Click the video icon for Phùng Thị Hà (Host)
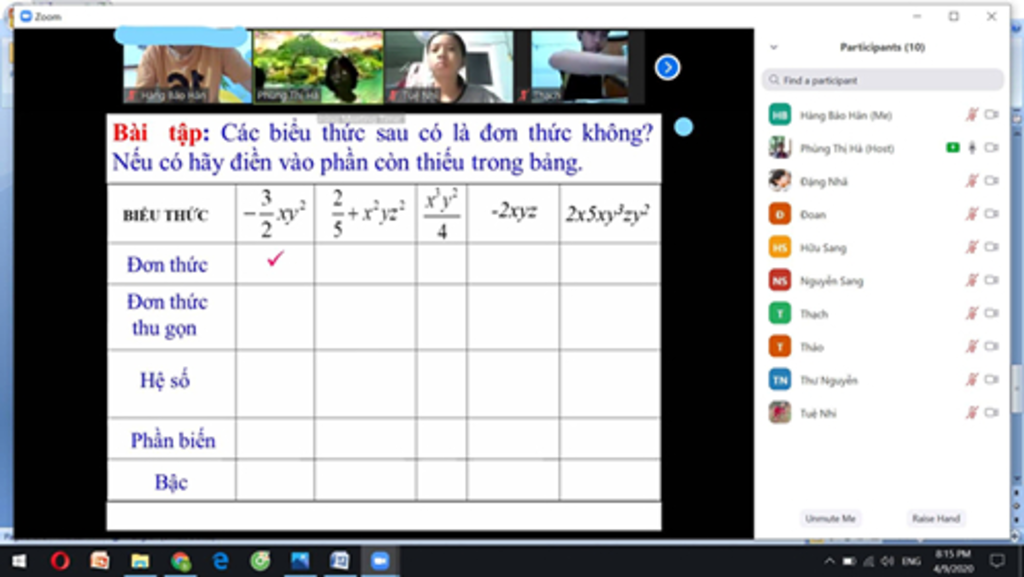Image resolution: width=1024 pixels, height=577 pixels. click(x=992, y=148)
